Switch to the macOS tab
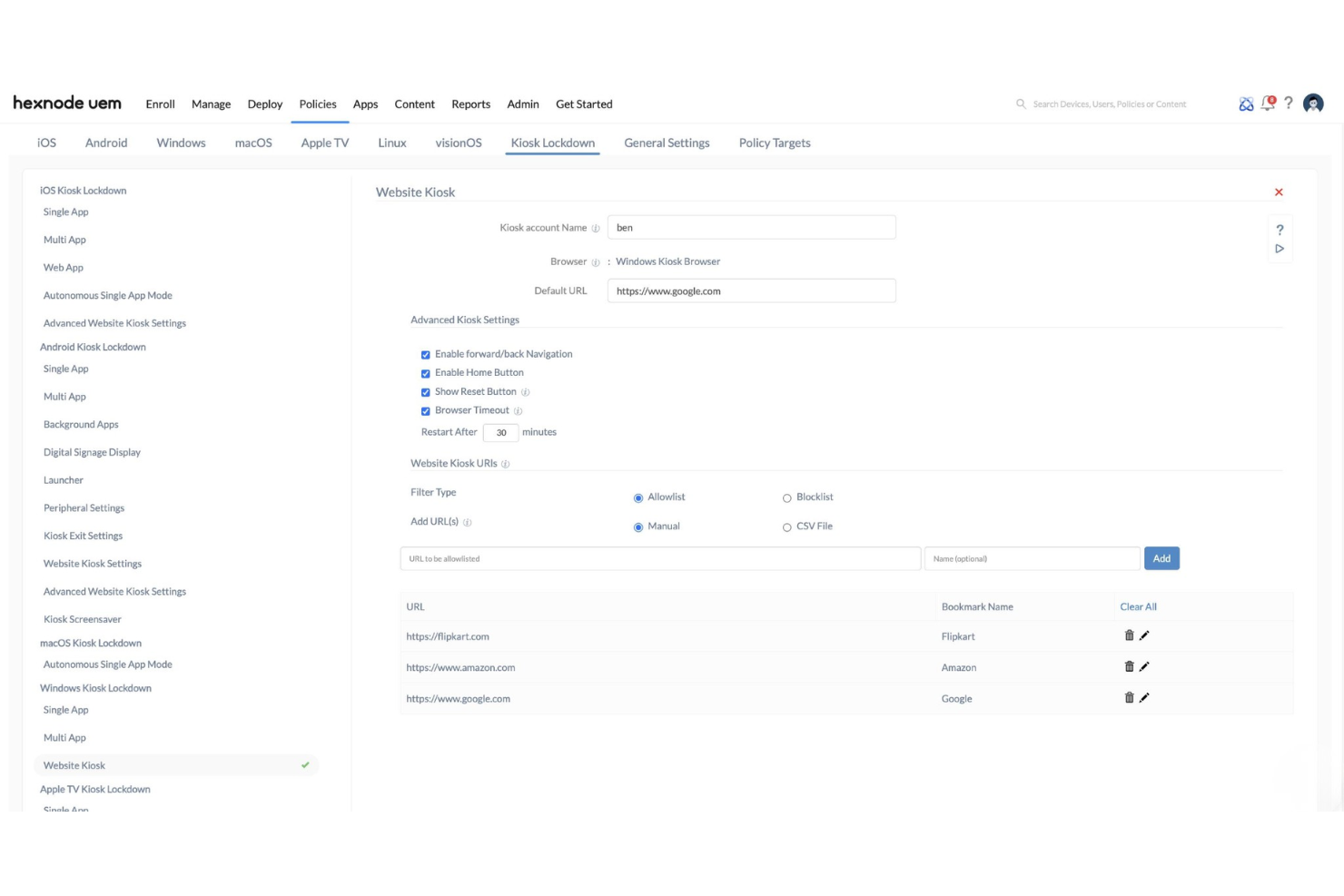Screen dimensions: 1344x896 [253, 143]
